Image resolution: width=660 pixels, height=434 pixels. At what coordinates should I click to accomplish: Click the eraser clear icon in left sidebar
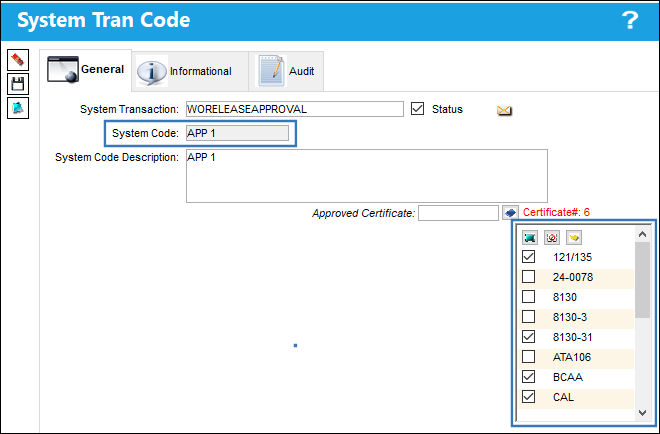pos(18,60)
